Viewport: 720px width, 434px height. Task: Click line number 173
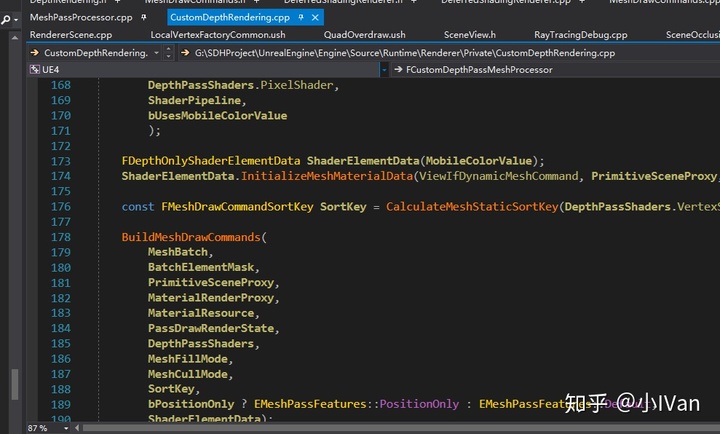[x=61, y=161]
